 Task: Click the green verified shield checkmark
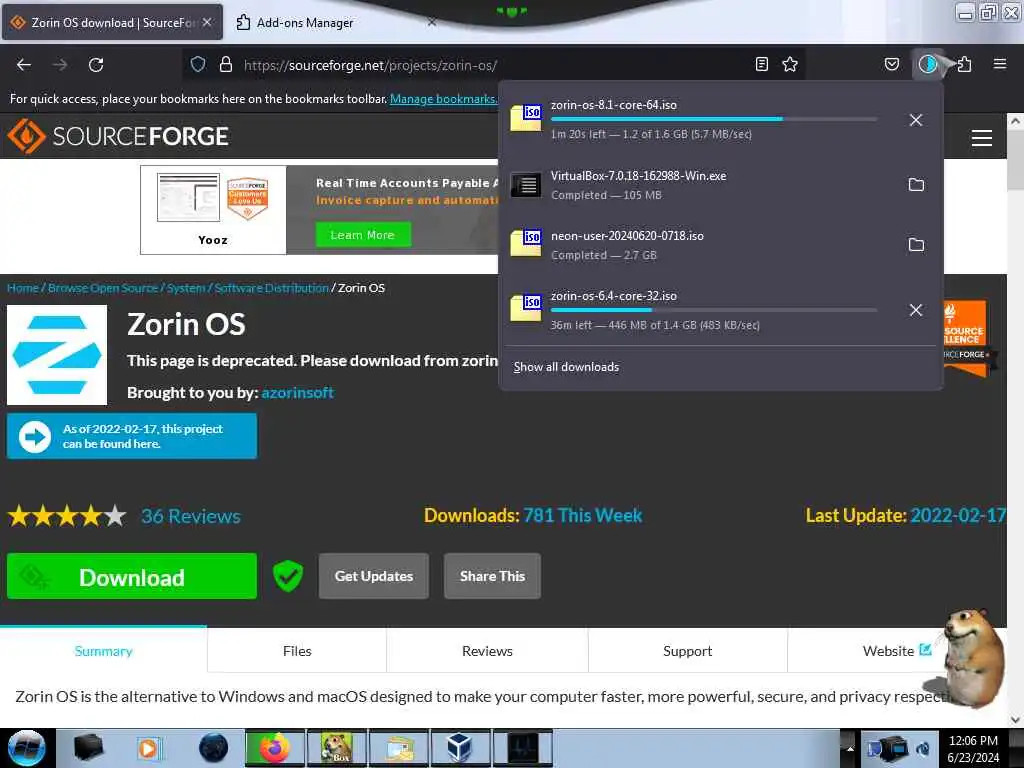288,576
